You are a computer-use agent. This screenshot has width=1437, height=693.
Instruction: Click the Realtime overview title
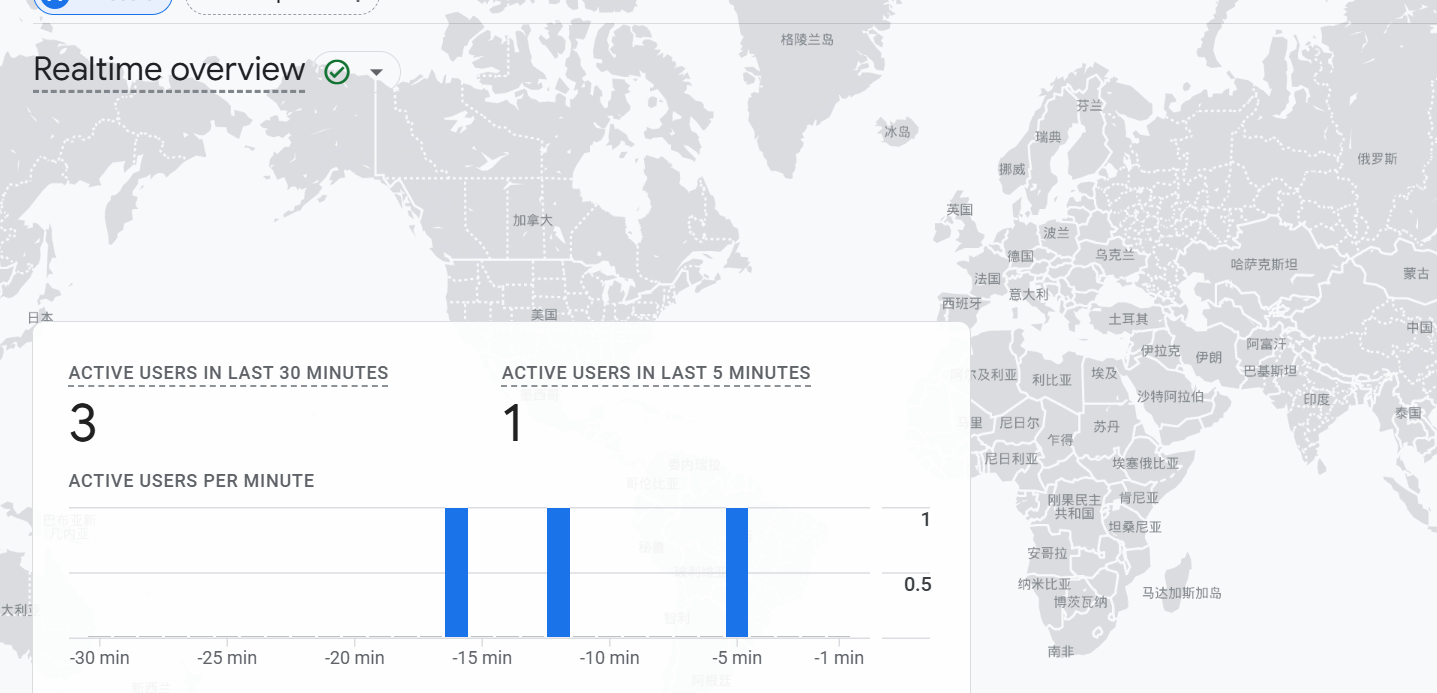pos(169,70)
